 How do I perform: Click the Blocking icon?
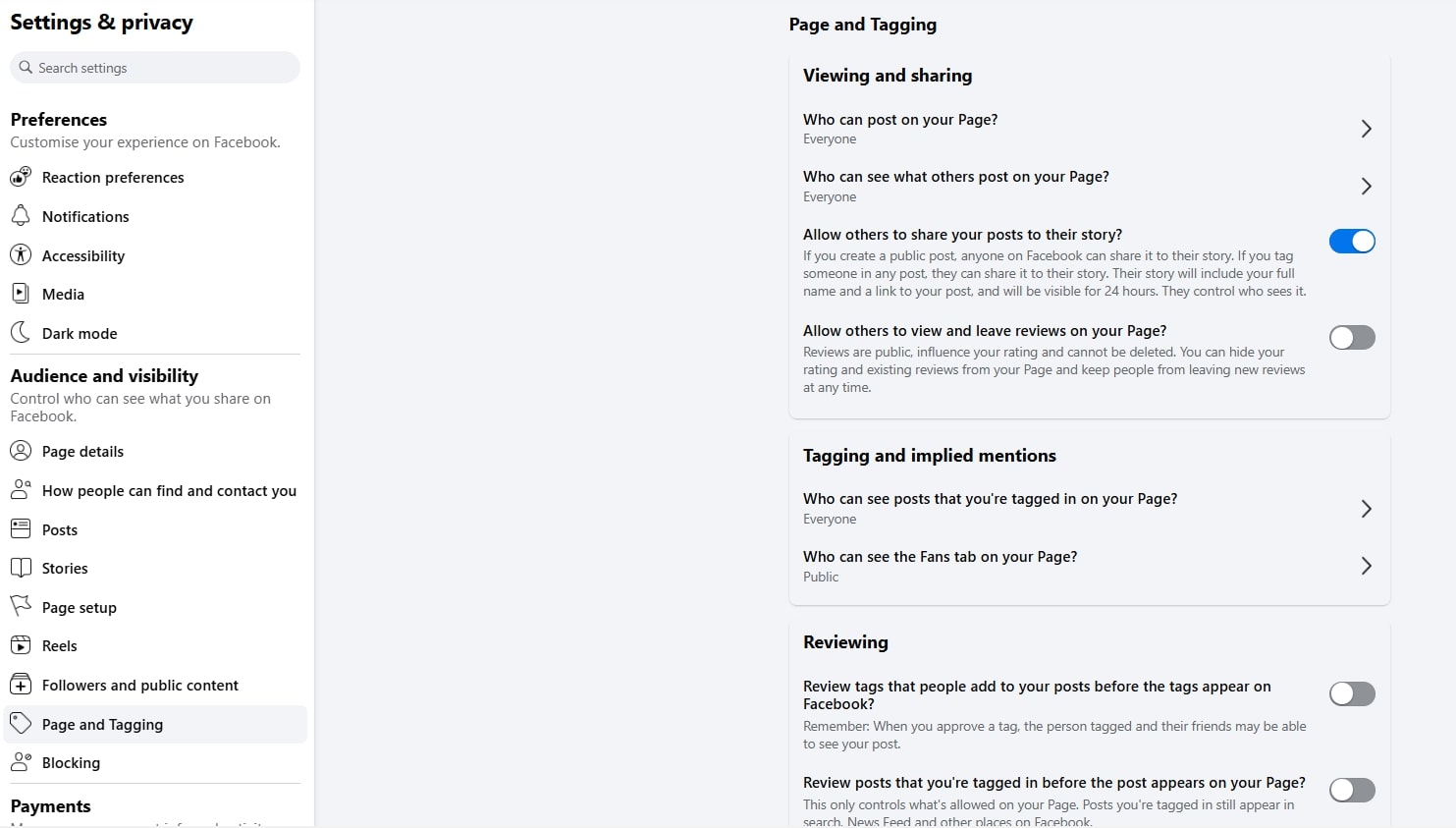pos(22,762)
